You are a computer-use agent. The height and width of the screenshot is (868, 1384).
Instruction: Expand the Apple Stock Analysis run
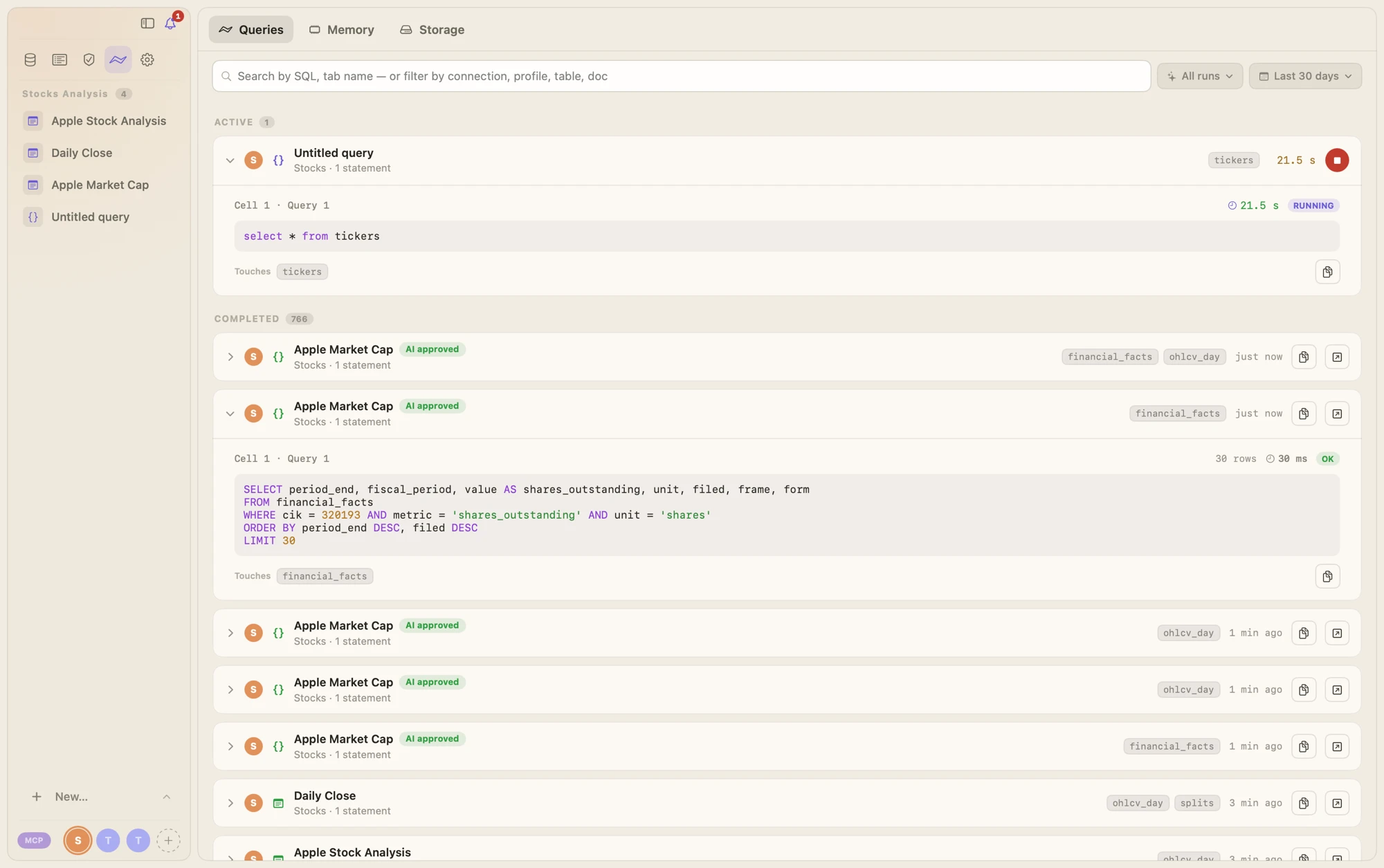coord(230,858)
